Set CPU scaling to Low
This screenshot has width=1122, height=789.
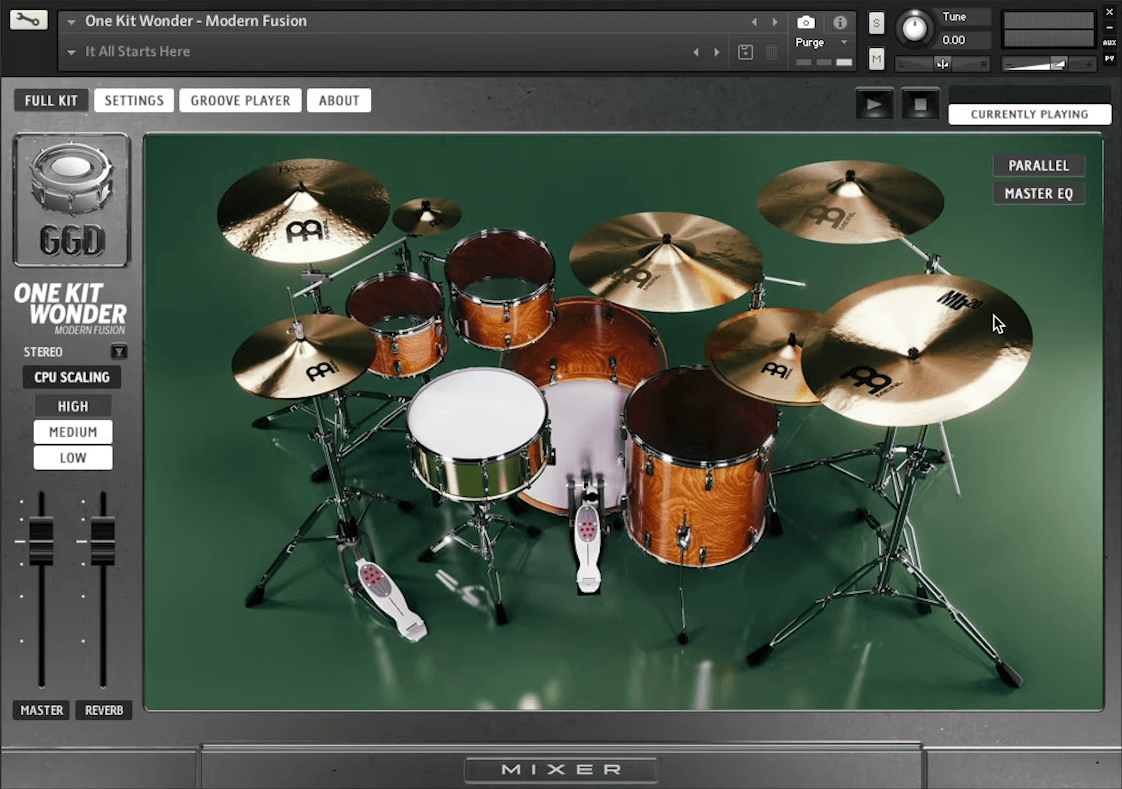(x=73, y=458)
